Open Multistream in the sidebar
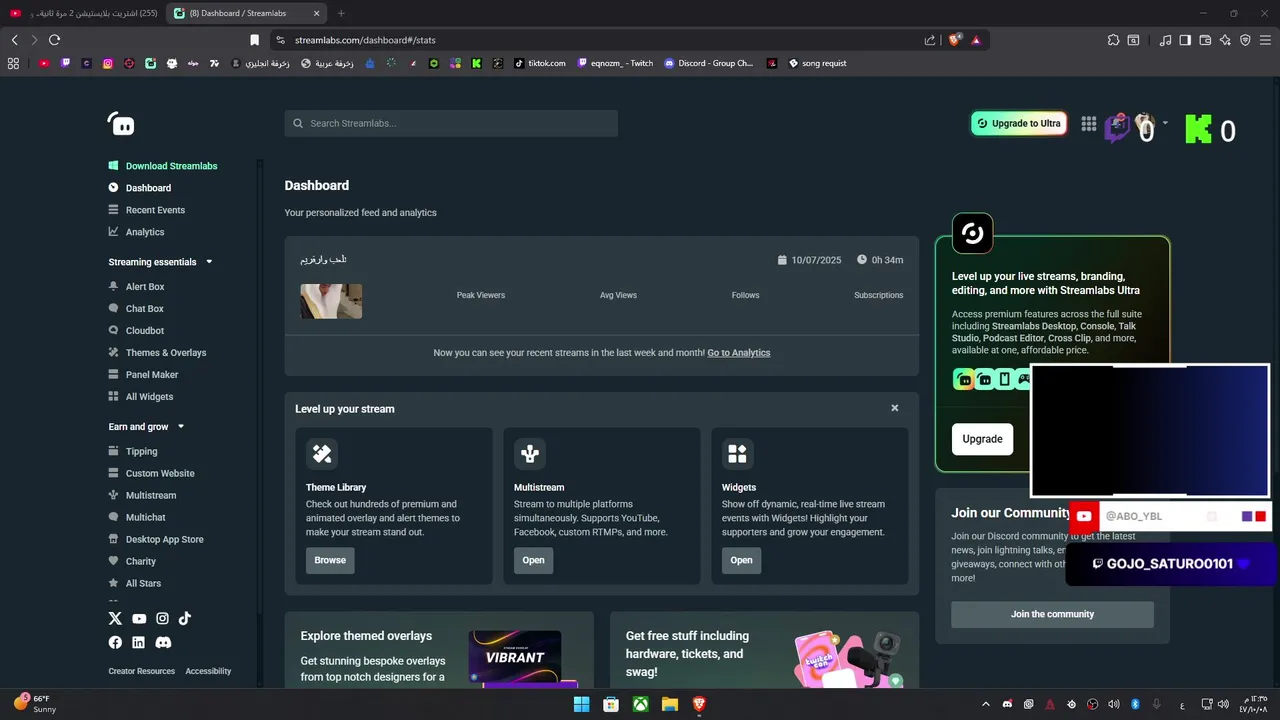Screen dimensions: 1280x720 (x=142, y=496)
